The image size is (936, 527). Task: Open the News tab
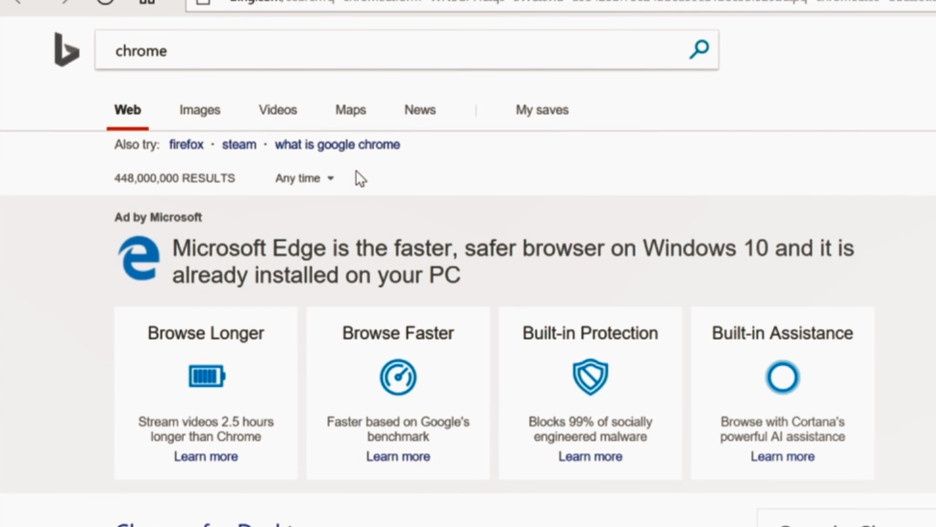tap(420, 110)
